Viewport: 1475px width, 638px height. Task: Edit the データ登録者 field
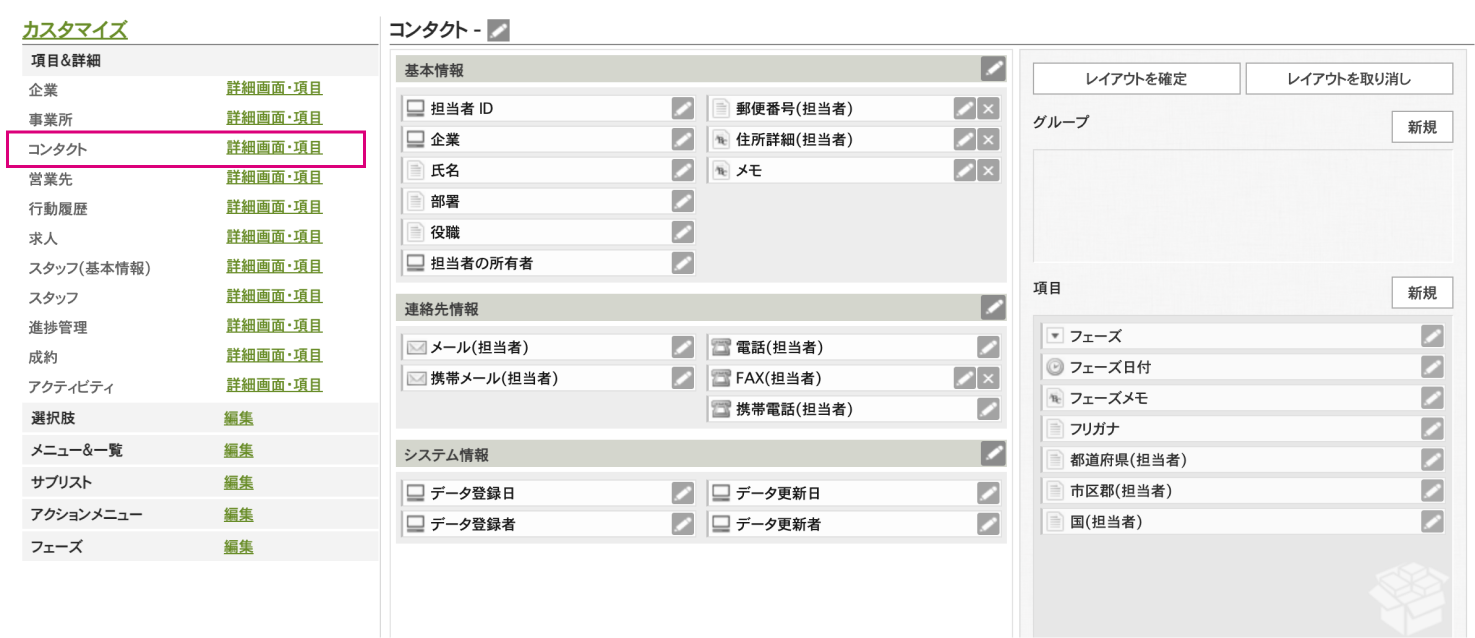tap(684, 523)
